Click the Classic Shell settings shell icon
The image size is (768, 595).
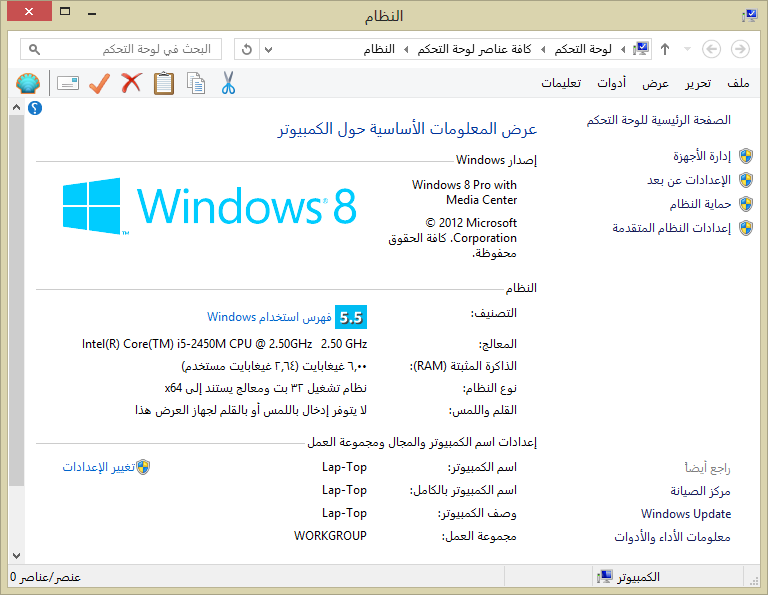28,83
